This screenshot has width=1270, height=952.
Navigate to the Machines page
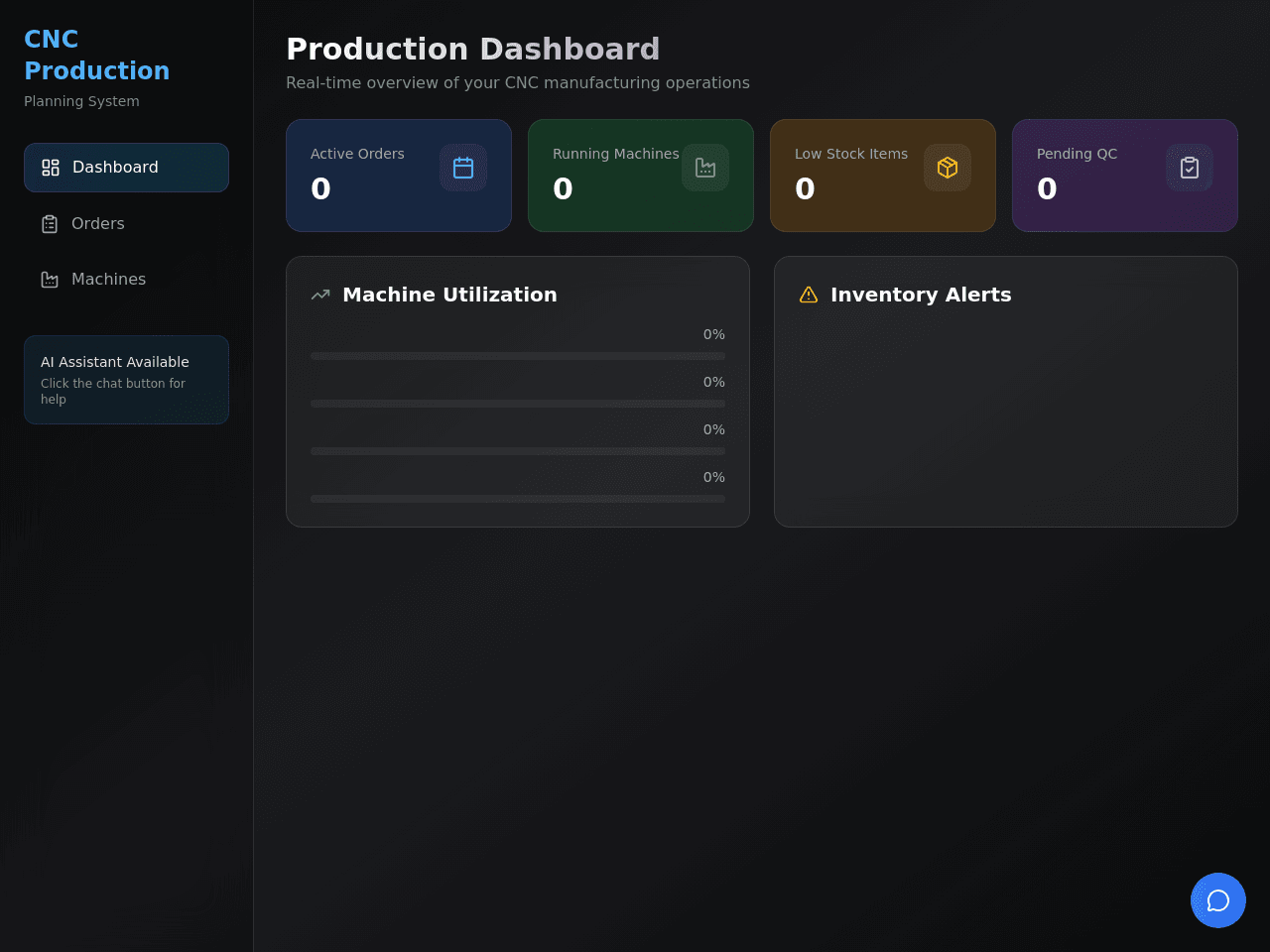pos(126,280)
